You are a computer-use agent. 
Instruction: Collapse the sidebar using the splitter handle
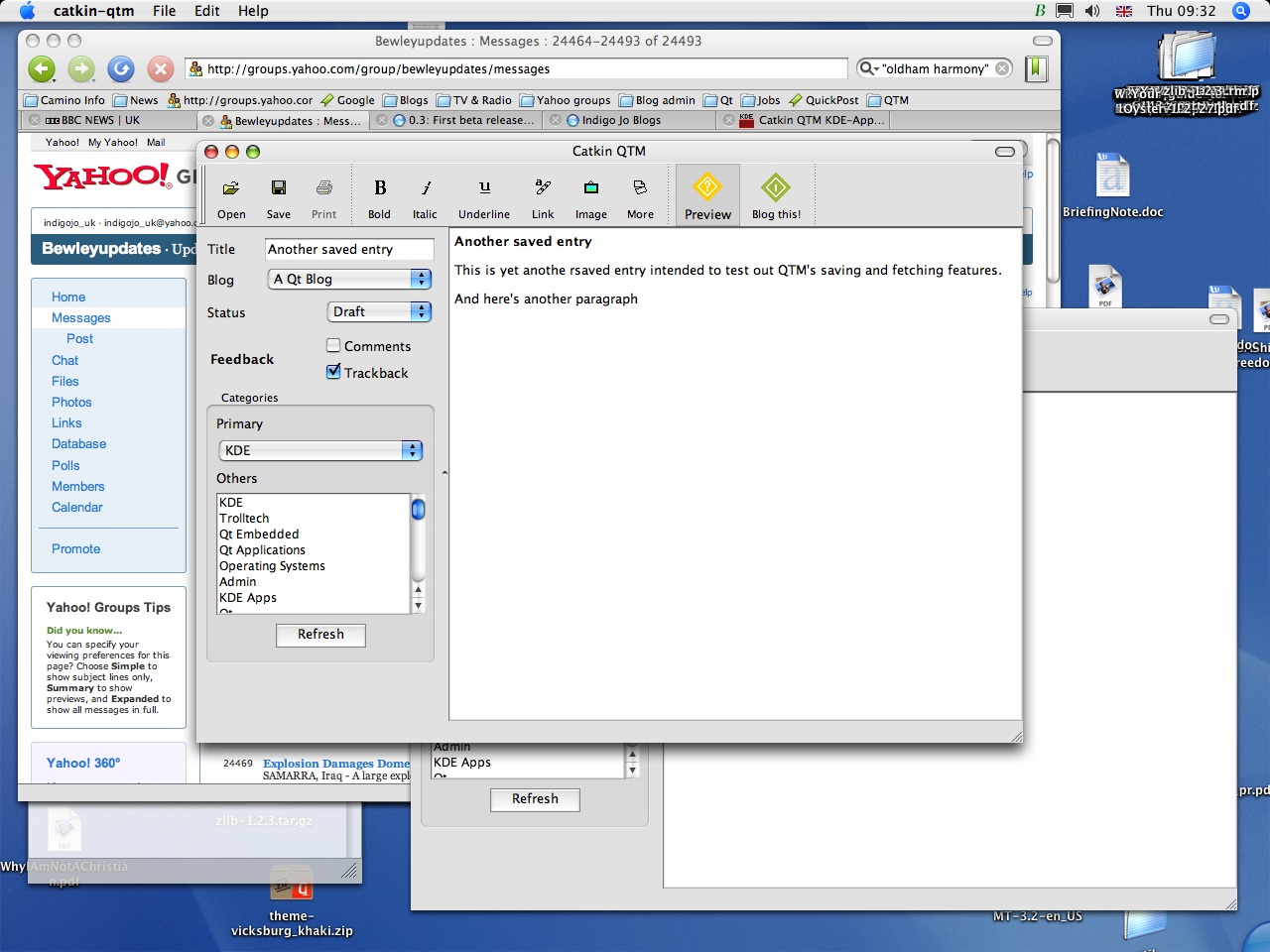tap(444, 473)
